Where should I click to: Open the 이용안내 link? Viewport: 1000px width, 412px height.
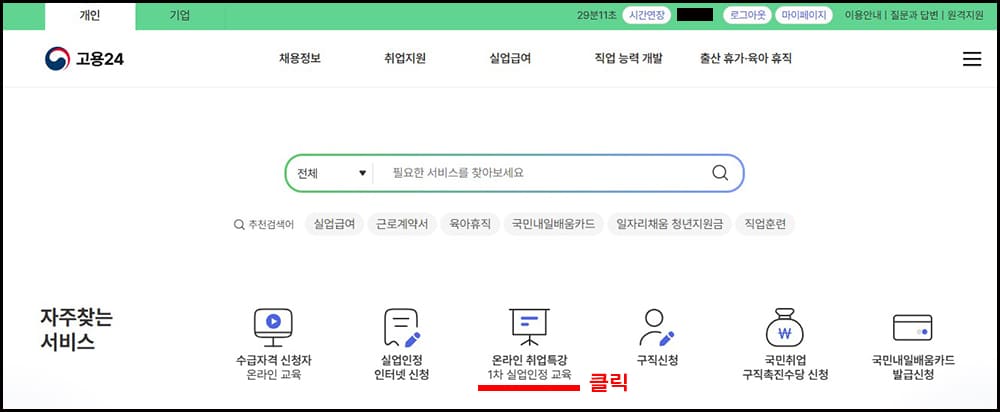pyautogui.click(x=863, y=15)
